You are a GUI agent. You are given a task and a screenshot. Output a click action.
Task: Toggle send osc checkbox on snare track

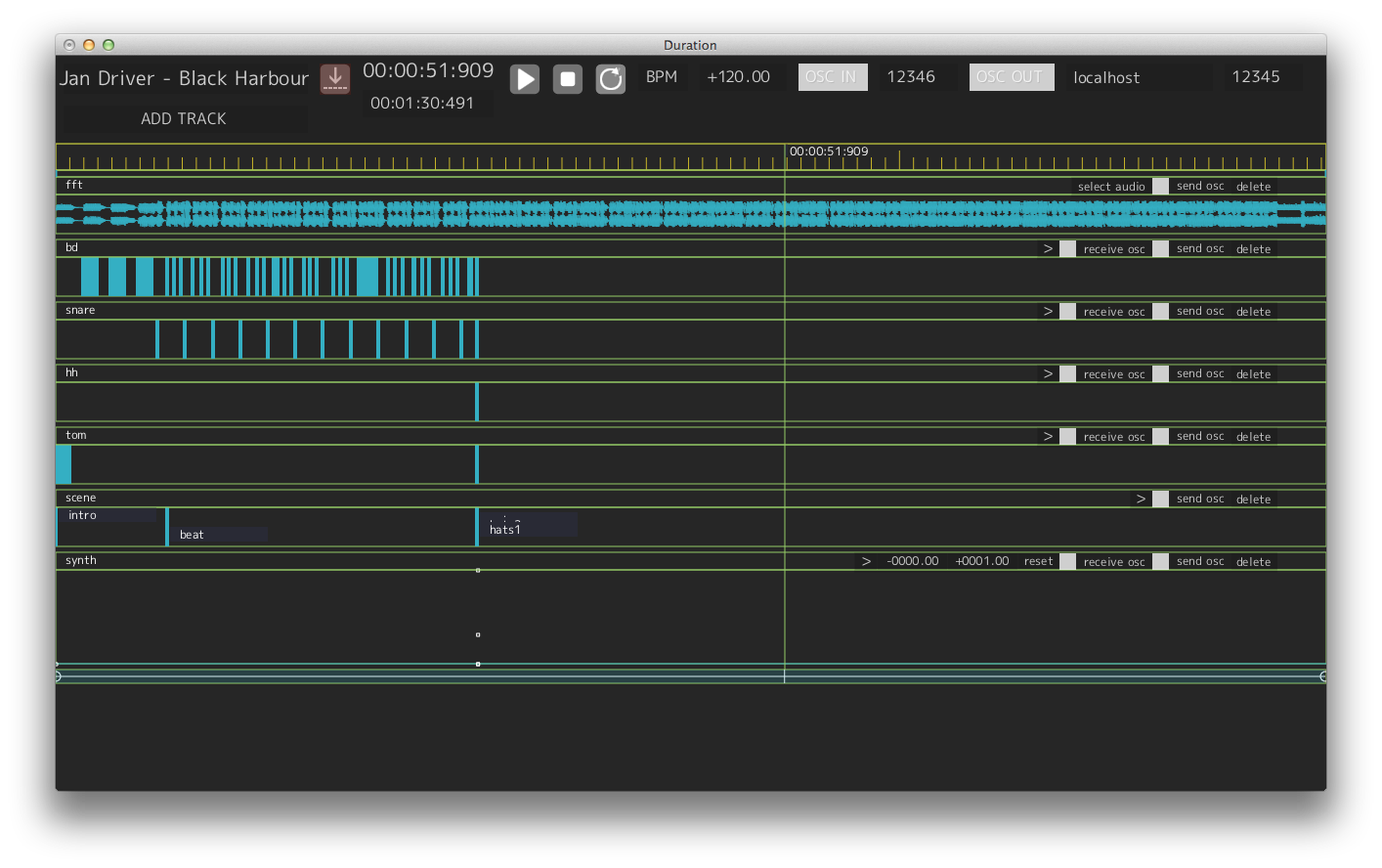[1160, 311]
